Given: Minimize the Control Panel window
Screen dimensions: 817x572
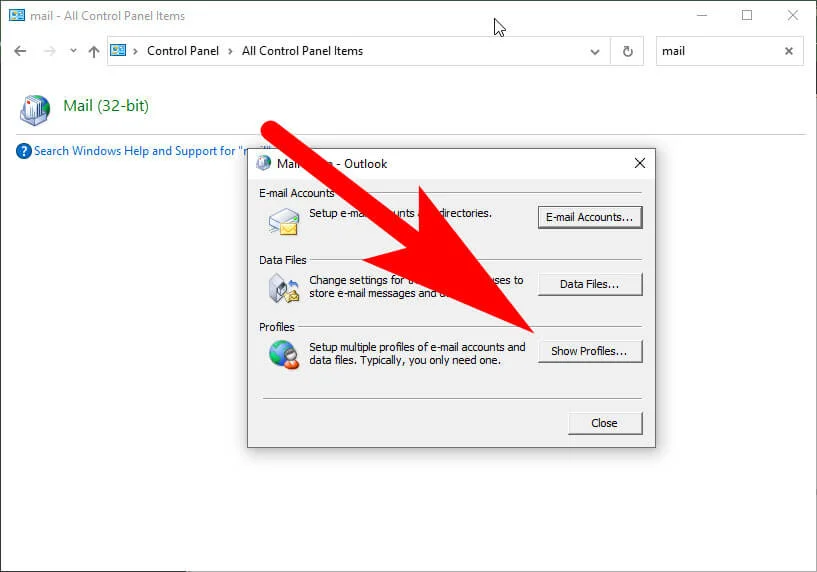Looking at the screenshot, I should coord(702,15).
